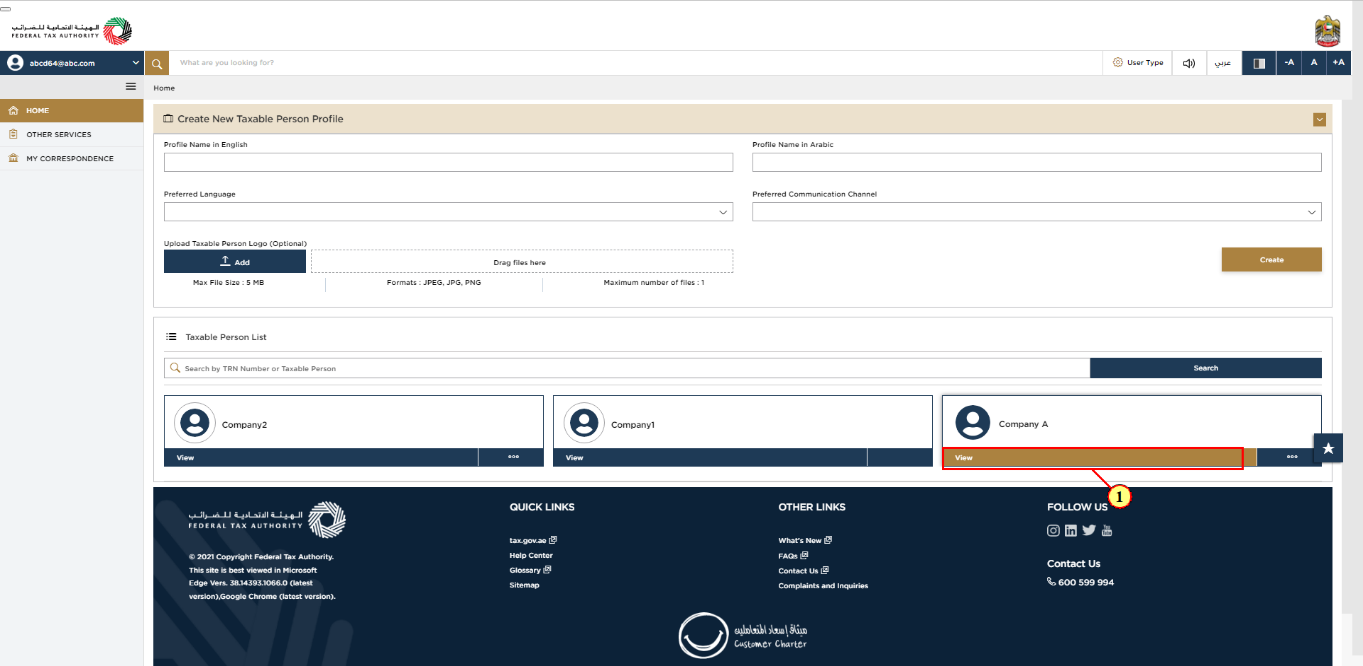Open more options for Company2
The height and width of the screenshot is (666, 1363).
click(512, 457)
